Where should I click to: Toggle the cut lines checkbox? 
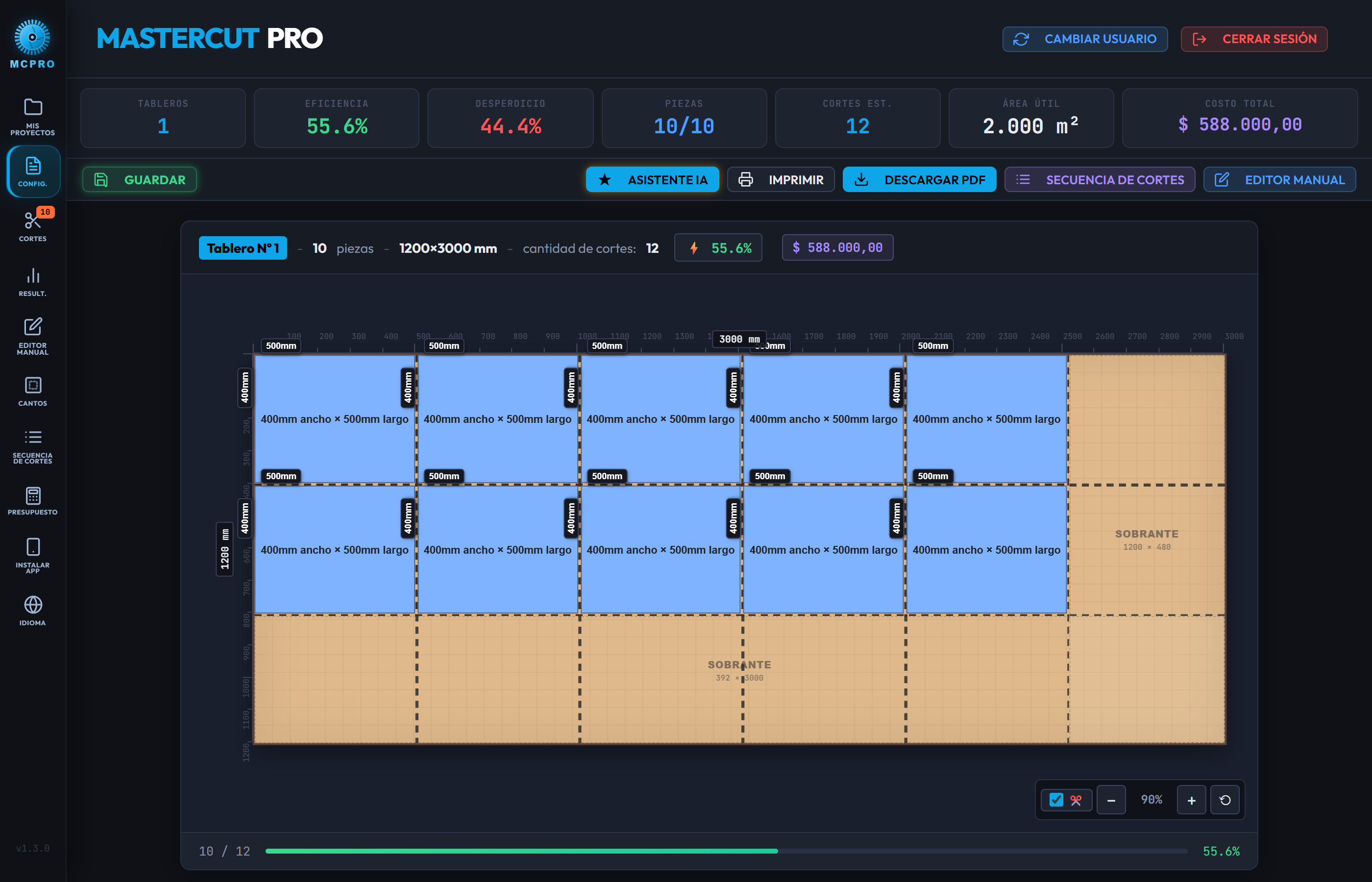[x=1056, y=800]
